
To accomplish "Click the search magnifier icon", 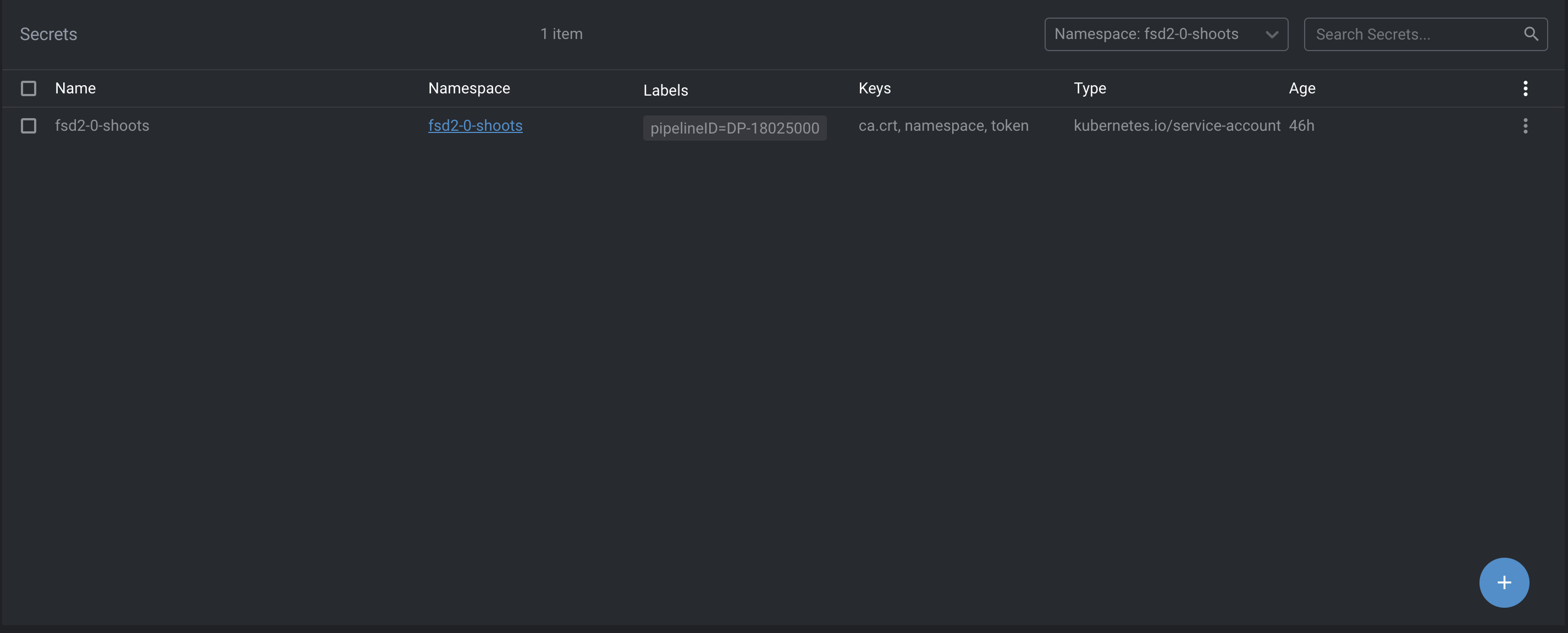I will click(1530, 34).
